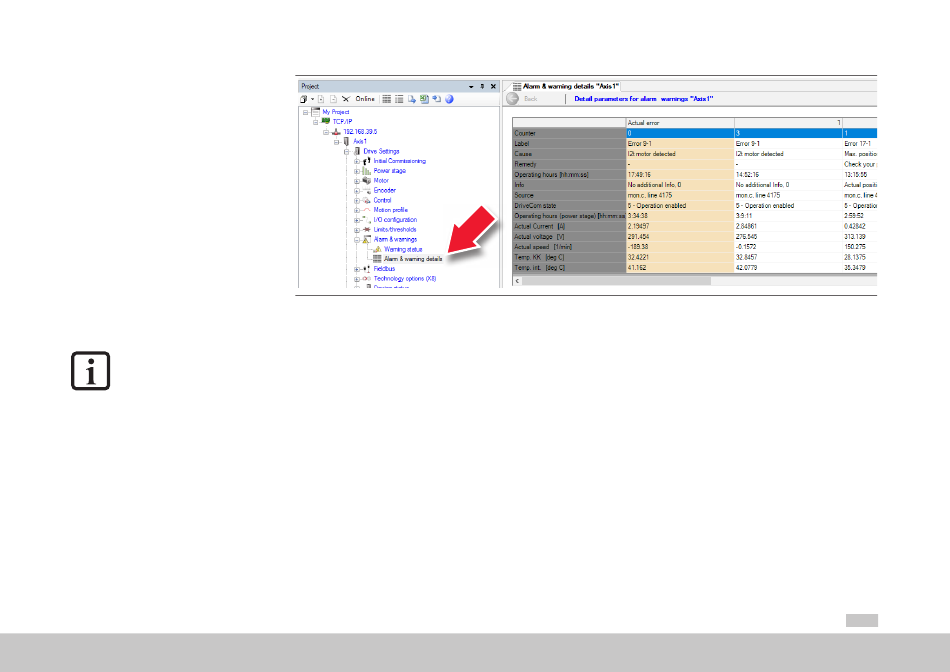Screen dimensions: 950x672
Task: Expand the Fieldbus node
Action: coord(357,269)
